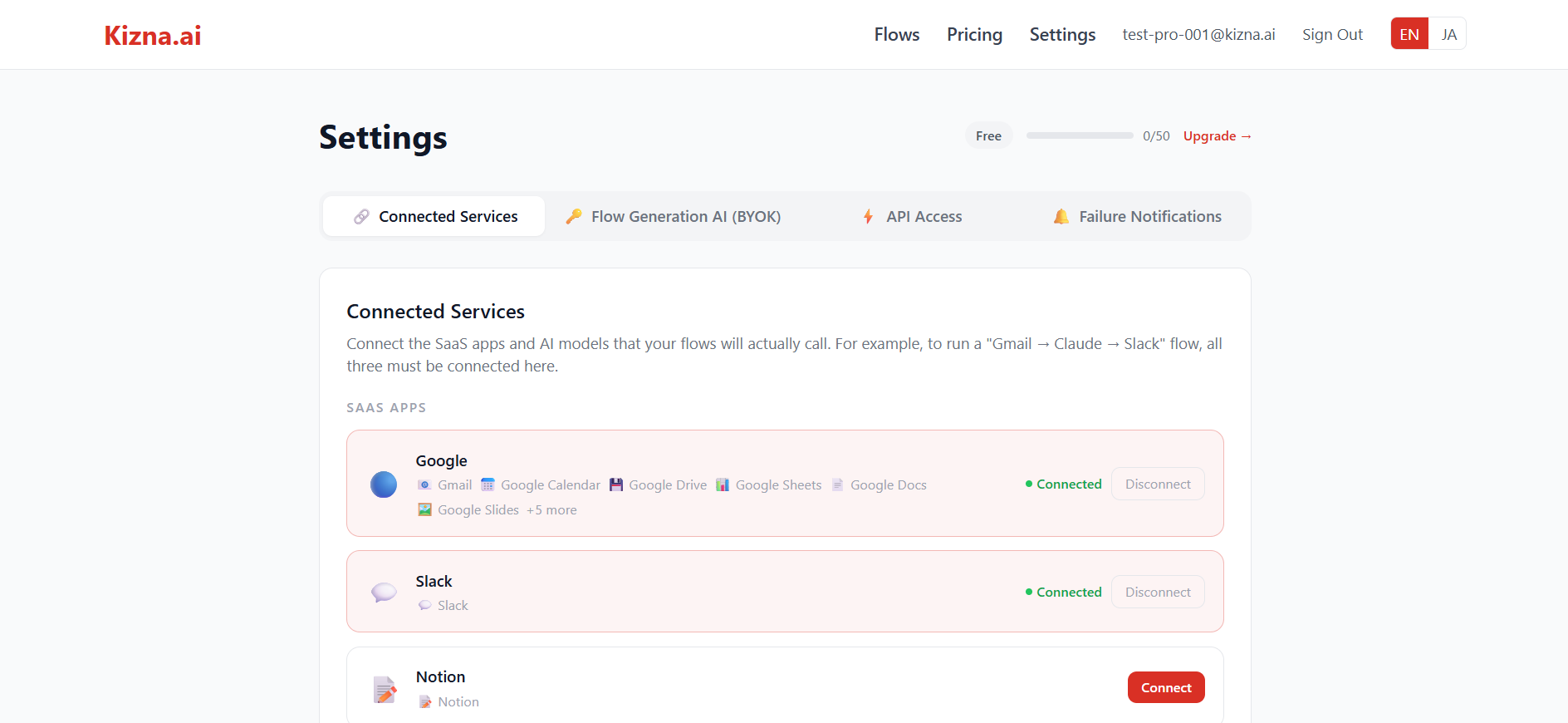
Task: Connect the Notion service
Action: point(1166,687)
